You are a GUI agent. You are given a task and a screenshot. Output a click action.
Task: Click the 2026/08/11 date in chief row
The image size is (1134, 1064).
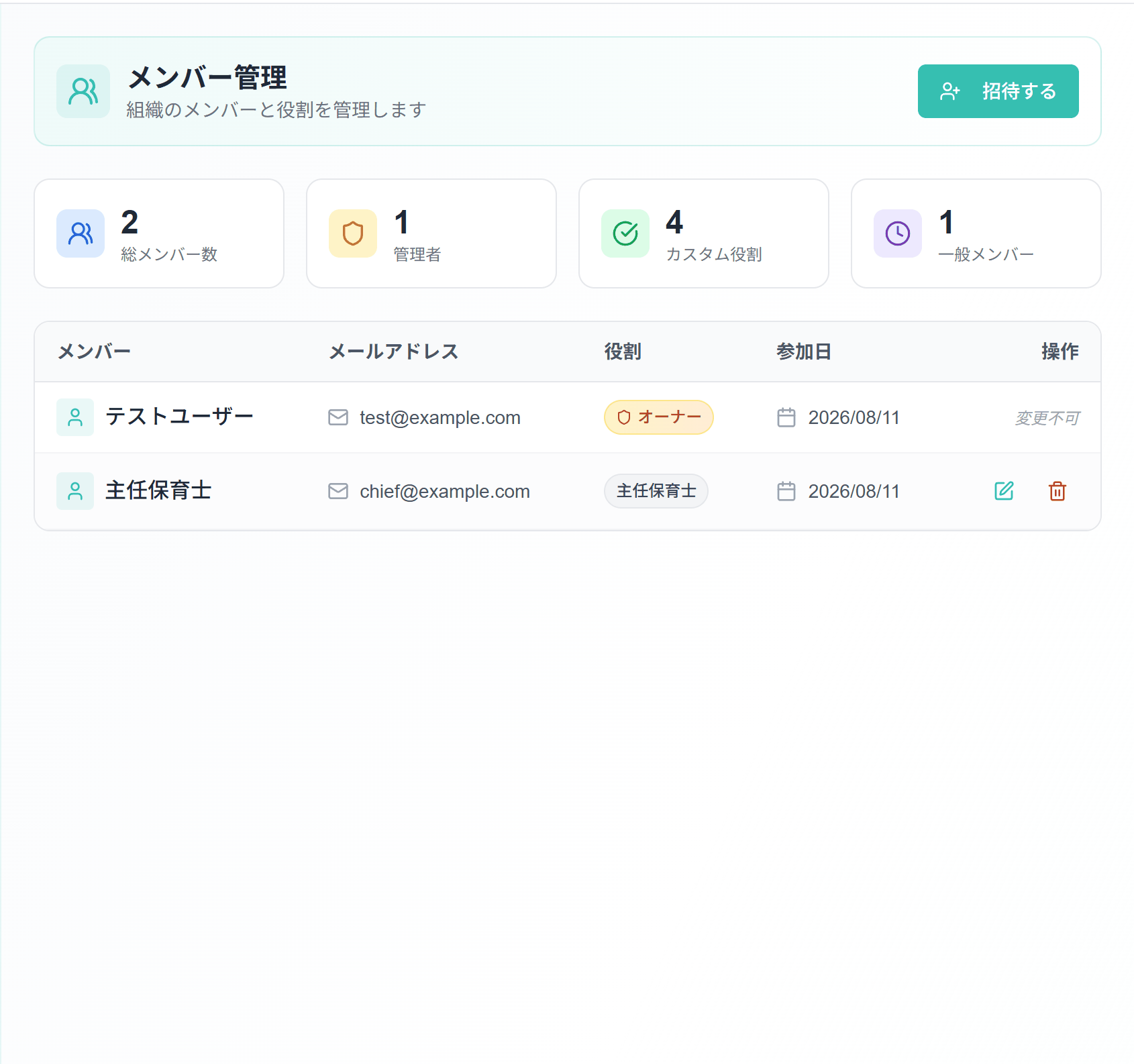pyautogui.click(x=854, y=491)
